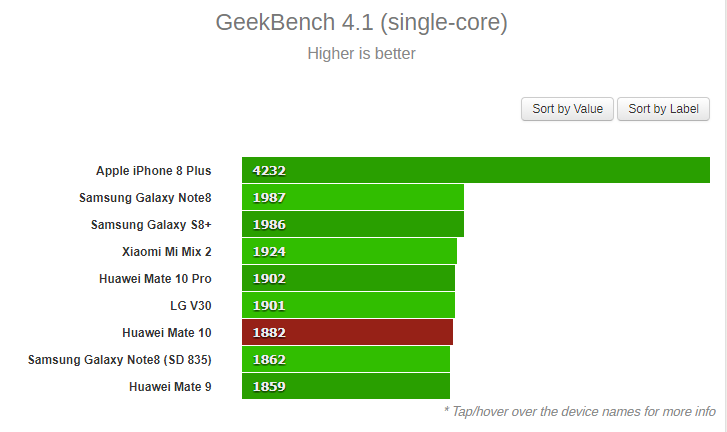Open the Huawei Mate 10 device label
This screenshot has width=727, height=432.
[x=167, y=333]
